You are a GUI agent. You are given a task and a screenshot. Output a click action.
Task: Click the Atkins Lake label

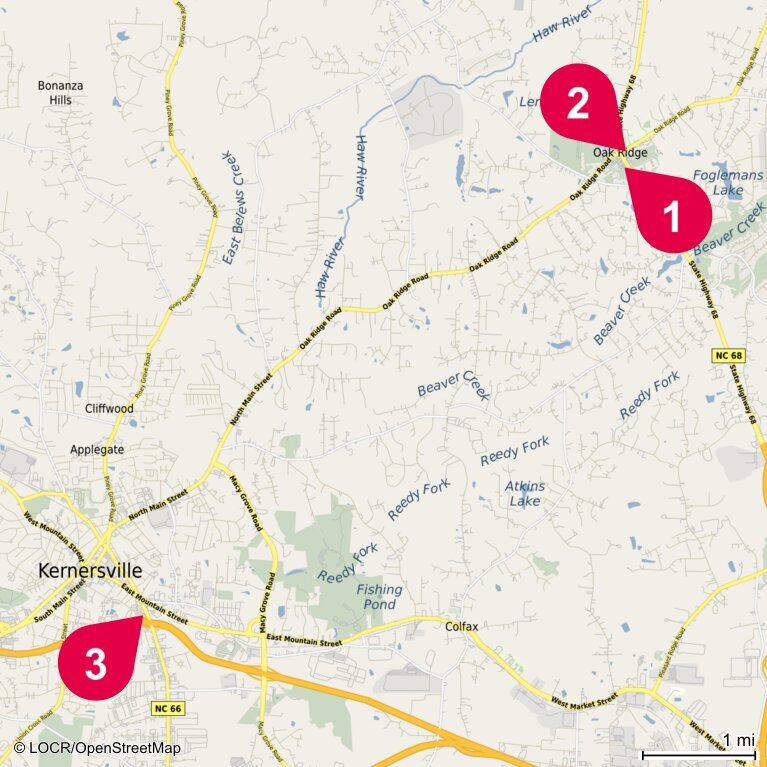(524, 494)
